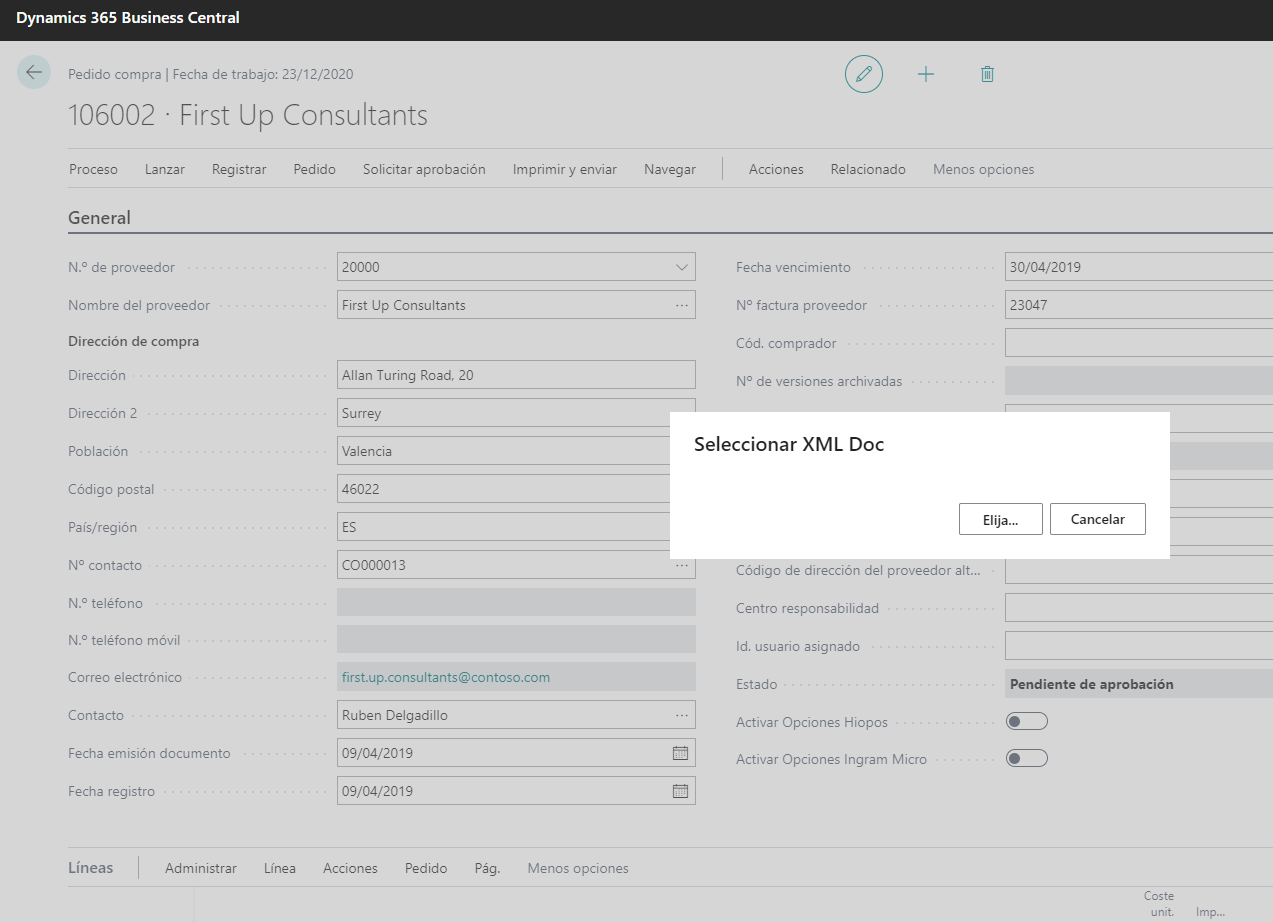This screenshot has height=922, width=1273.
Task: Click ellipsis beside Contacto field
Action: (x=682, y=715)
